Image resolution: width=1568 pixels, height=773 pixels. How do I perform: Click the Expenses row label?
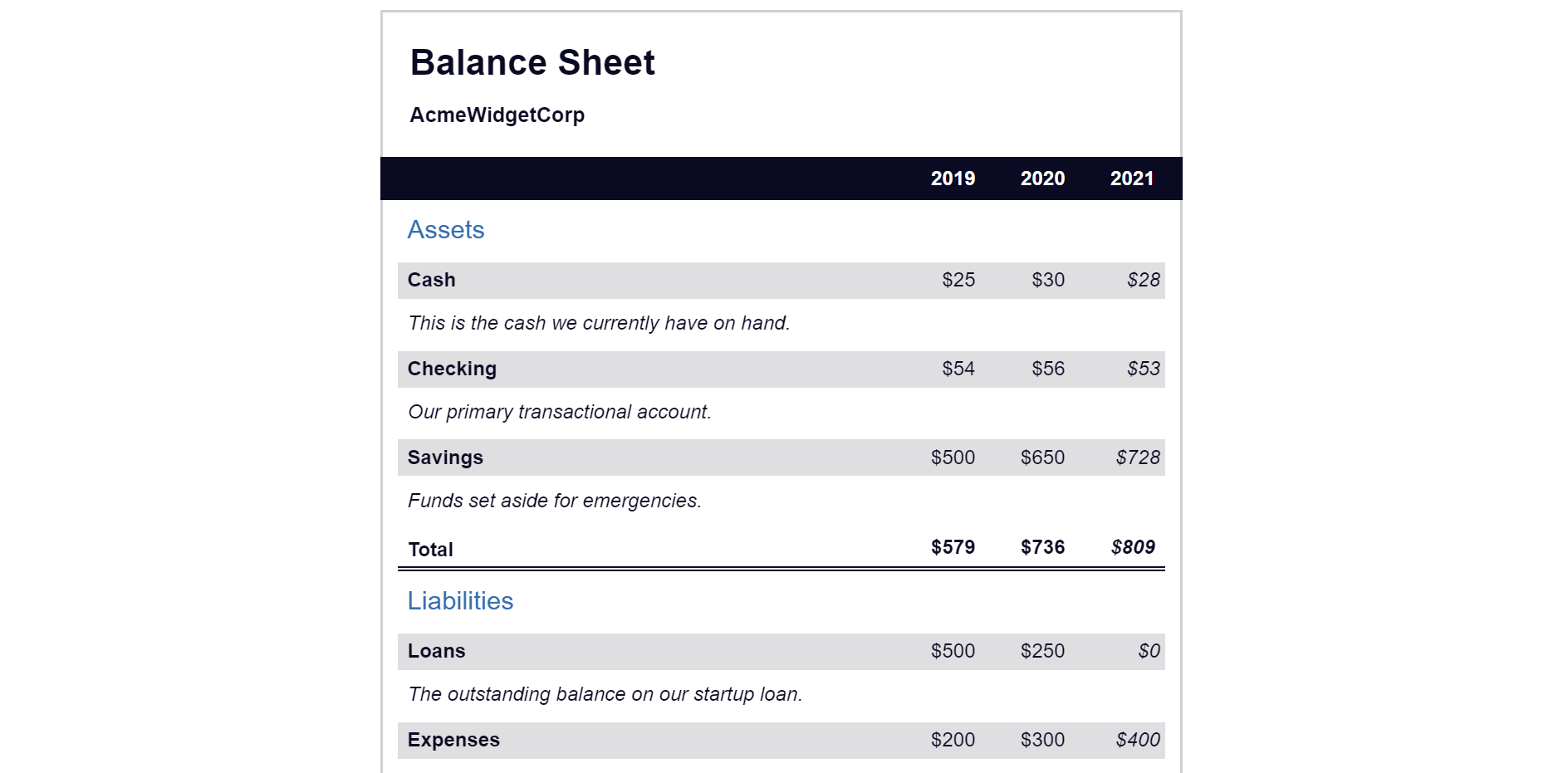[453, 740]
